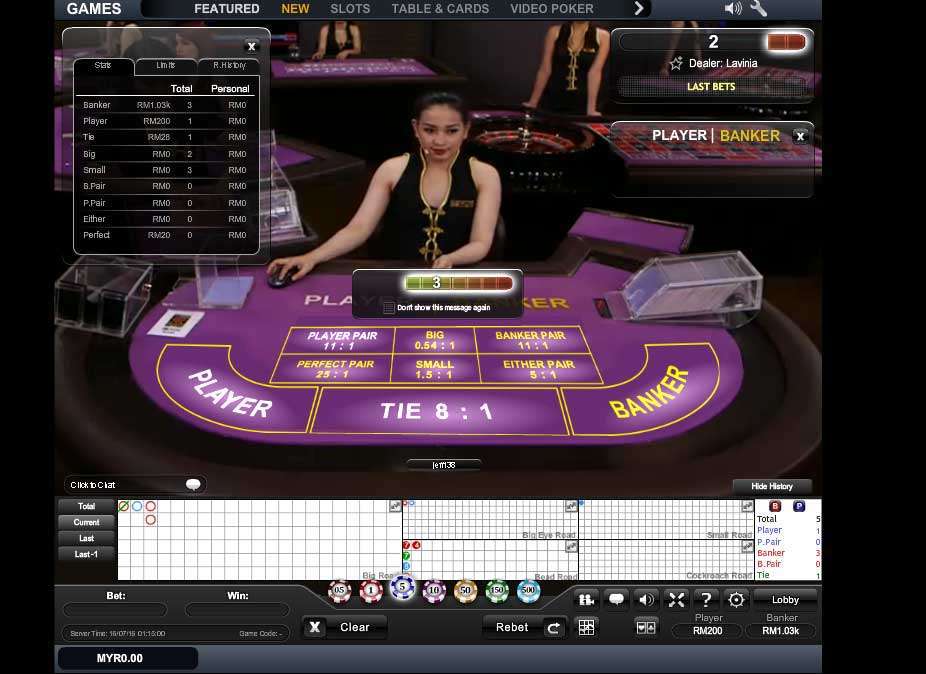The image size is (926, 674).
Task: Choose the light blue 500 chip
Action: coord(529,590)
